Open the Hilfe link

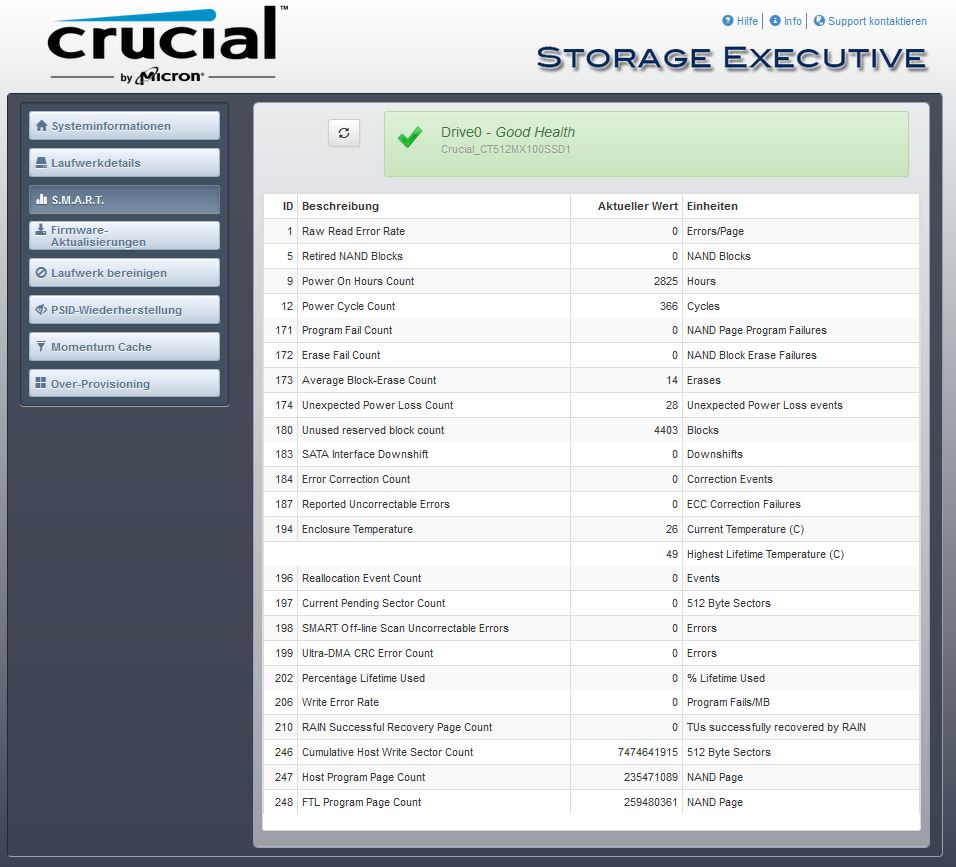tap(747, 21)
